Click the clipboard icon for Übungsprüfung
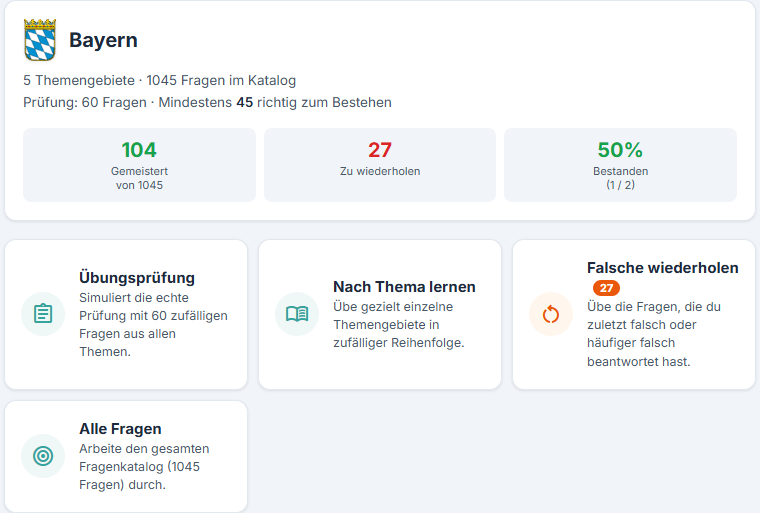Image resolution: width=760 pixels, height=513 pixels. [43, 314]
